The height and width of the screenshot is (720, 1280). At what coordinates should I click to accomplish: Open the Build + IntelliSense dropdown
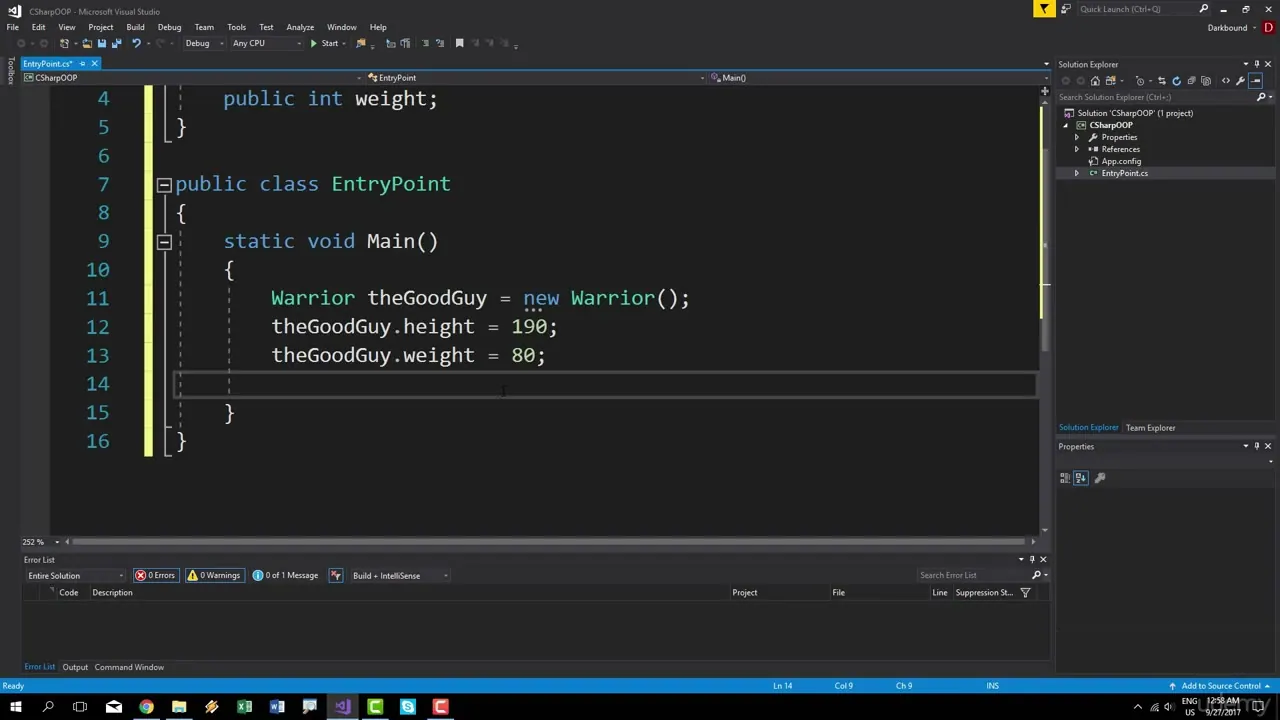coord(401,575)
